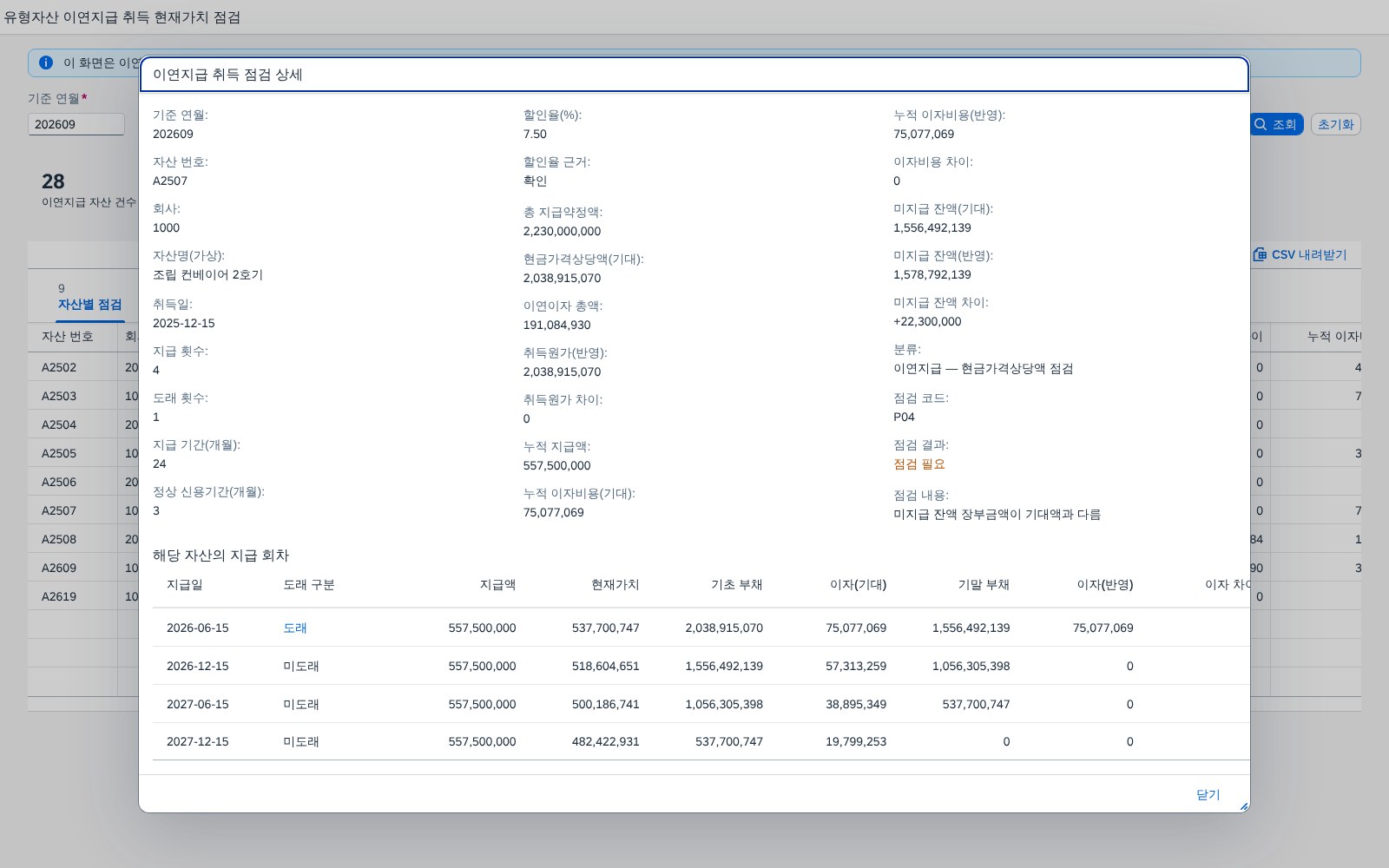Viewport: 1389px width, 868px height.
Task: Click asset A2619 in the background table
Action: point(59,596)
